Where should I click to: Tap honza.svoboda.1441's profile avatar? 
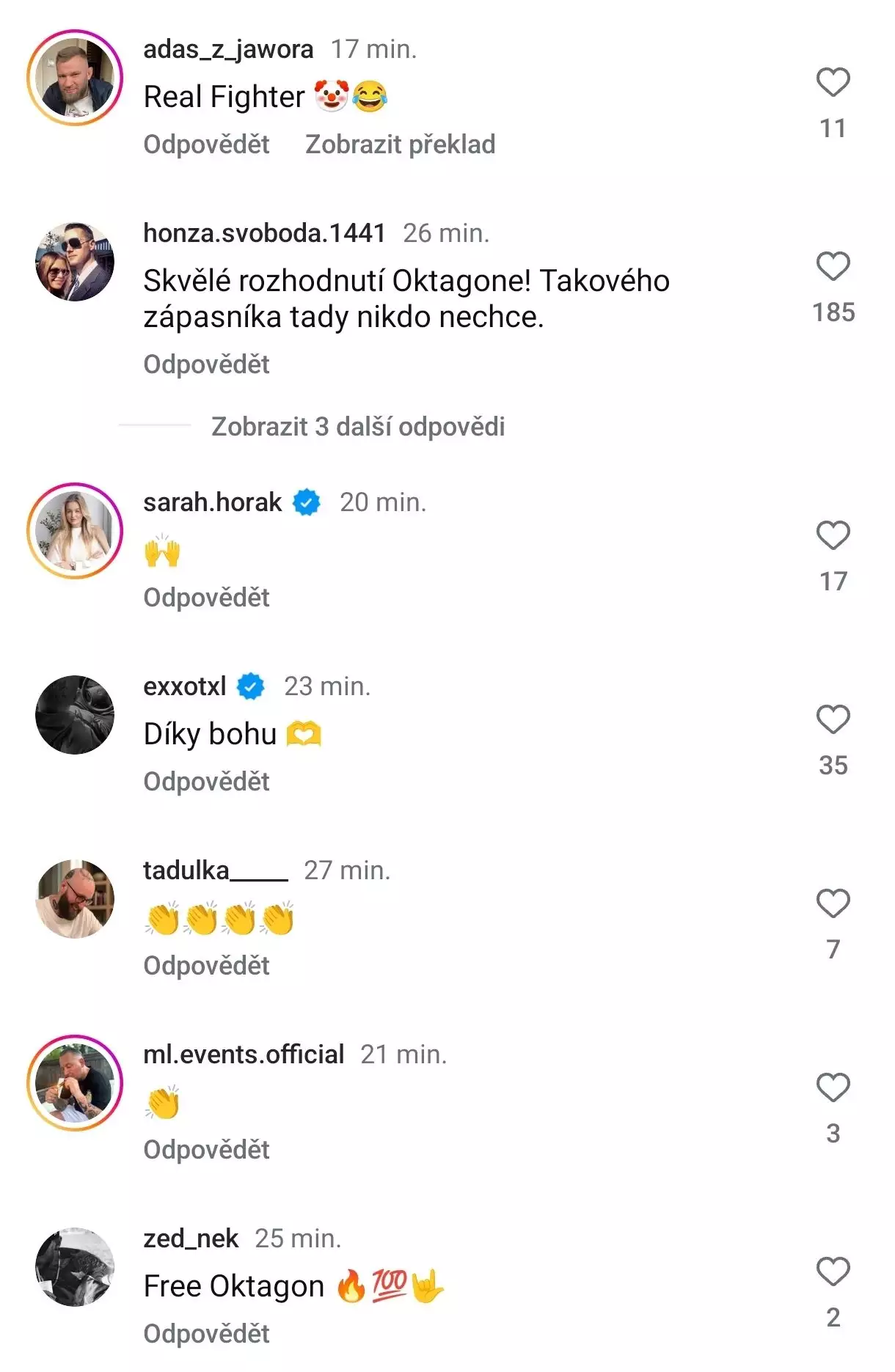75,262
